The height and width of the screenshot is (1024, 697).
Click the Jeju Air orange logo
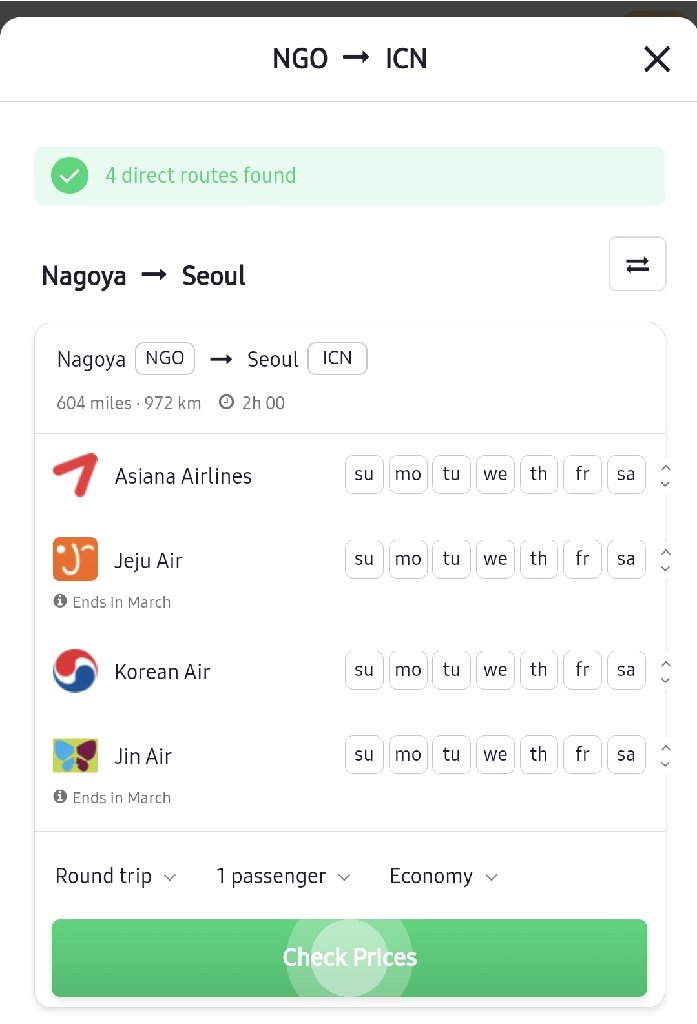75,559
